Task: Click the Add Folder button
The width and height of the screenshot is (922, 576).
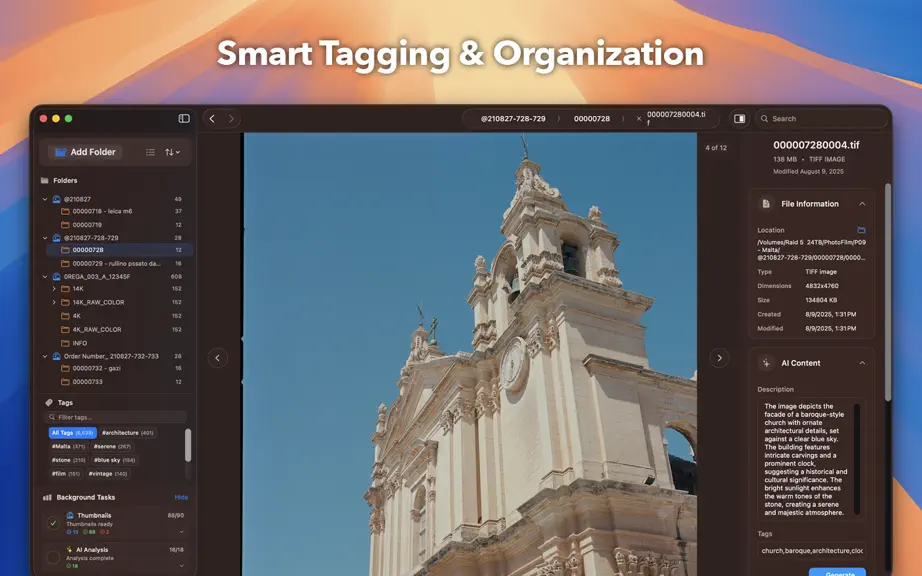Action: 85,152
